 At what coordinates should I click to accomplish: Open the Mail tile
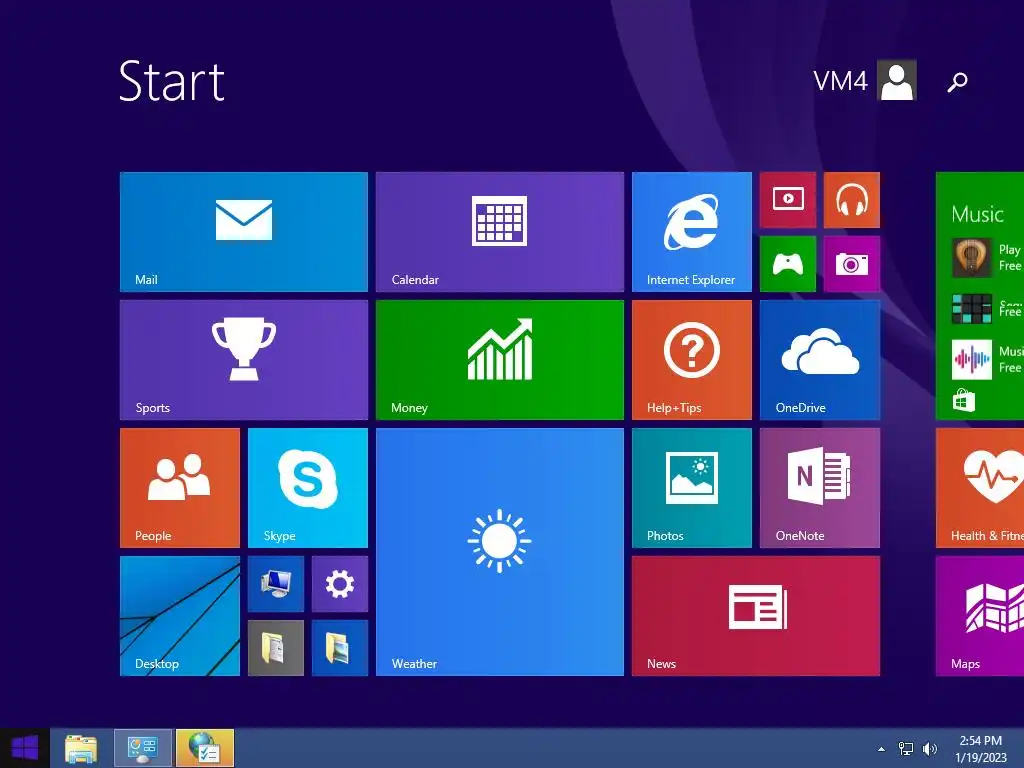click(x=244, y=232)
